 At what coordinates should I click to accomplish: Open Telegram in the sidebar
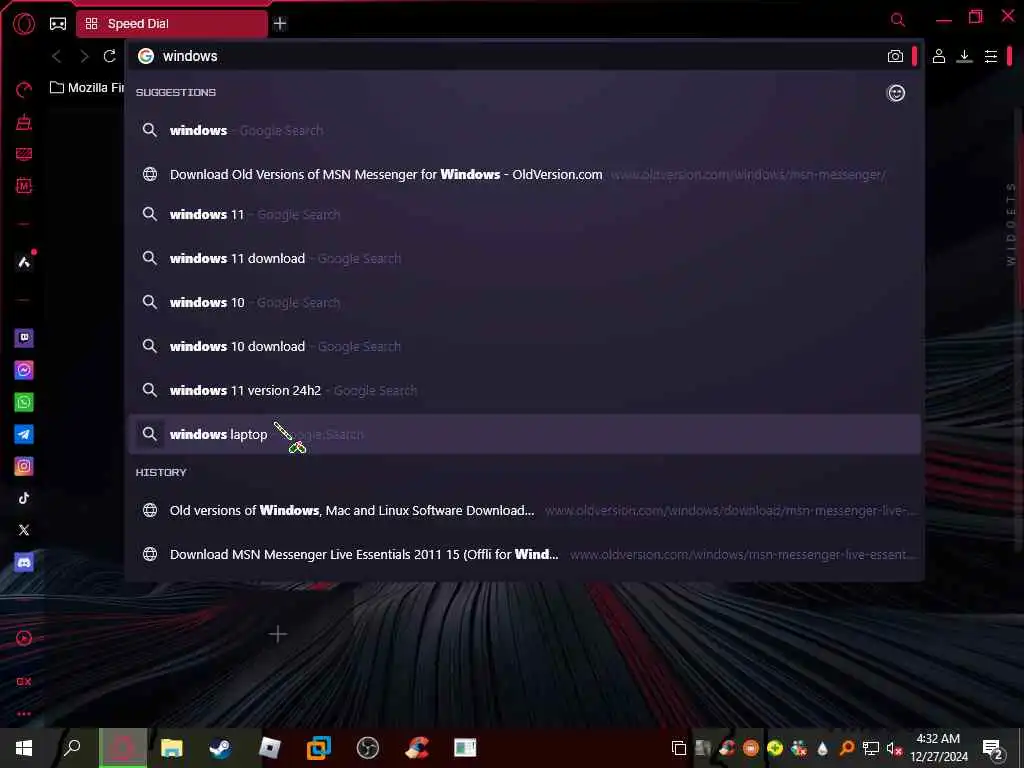point(24,434)
